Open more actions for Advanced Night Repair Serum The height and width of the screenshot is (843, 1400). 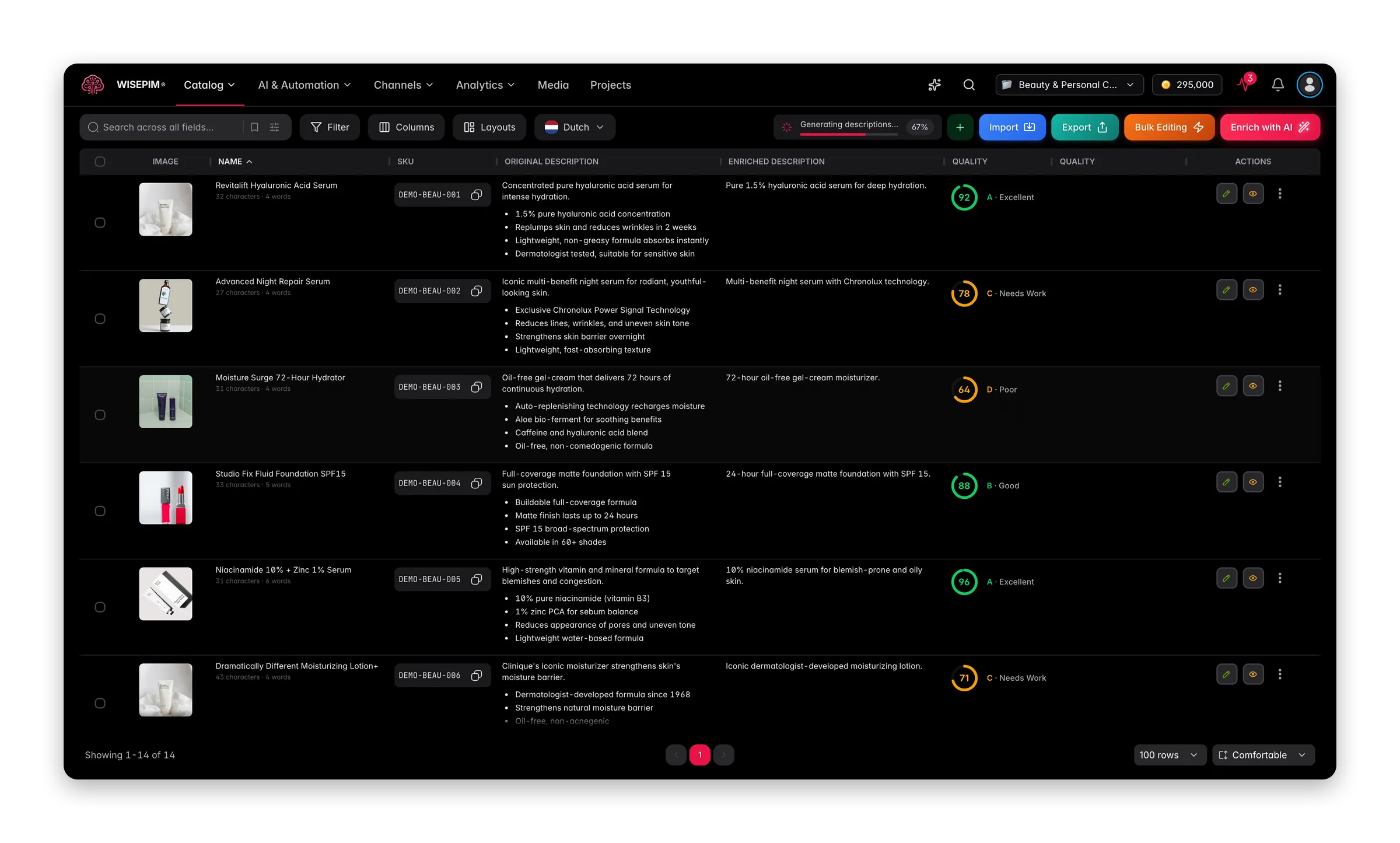pyautogui.click(x=1280, y=290)
